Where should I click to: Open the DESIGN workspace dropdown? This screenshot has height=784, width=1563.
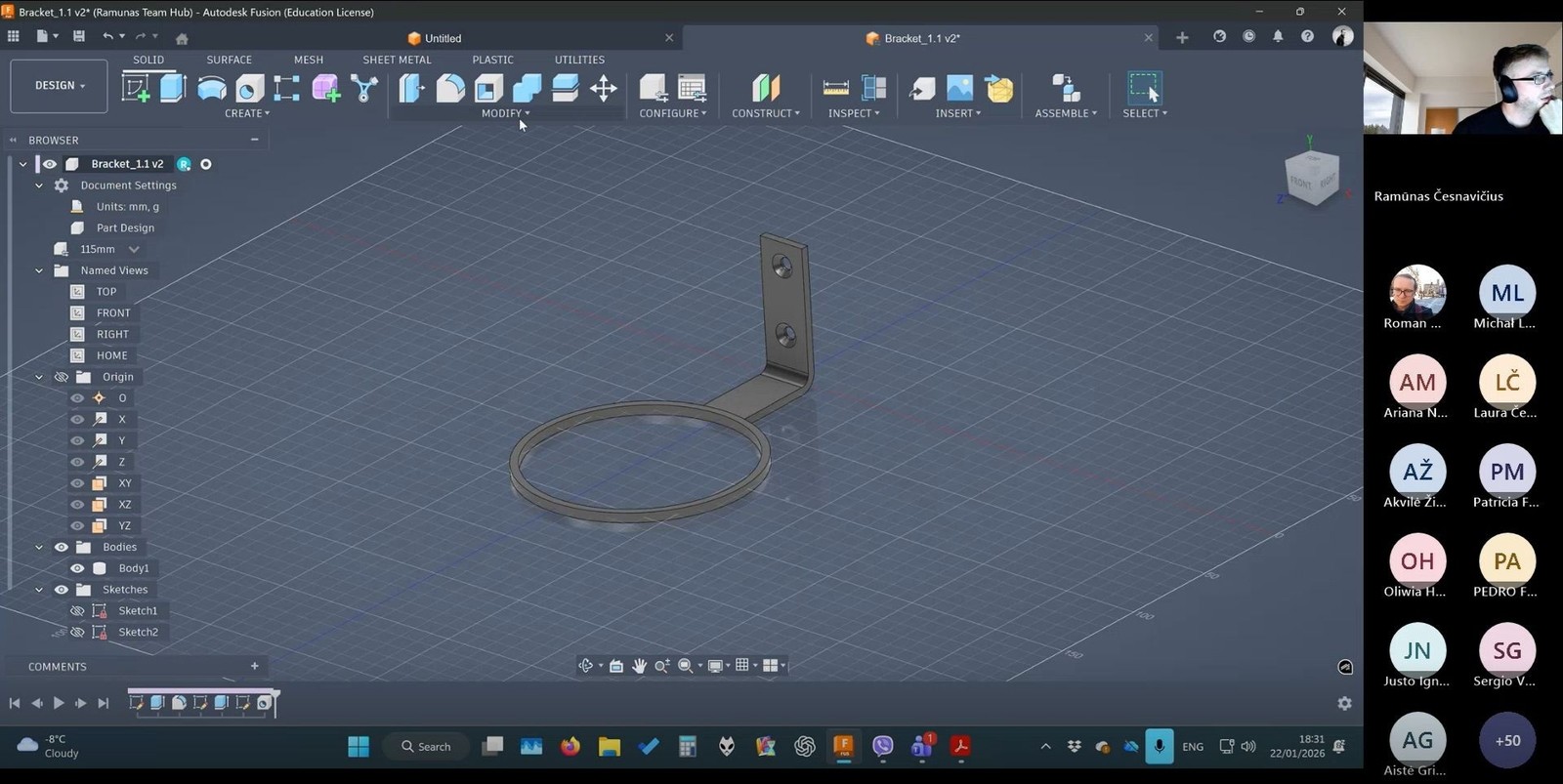click(x=59, y=86)
